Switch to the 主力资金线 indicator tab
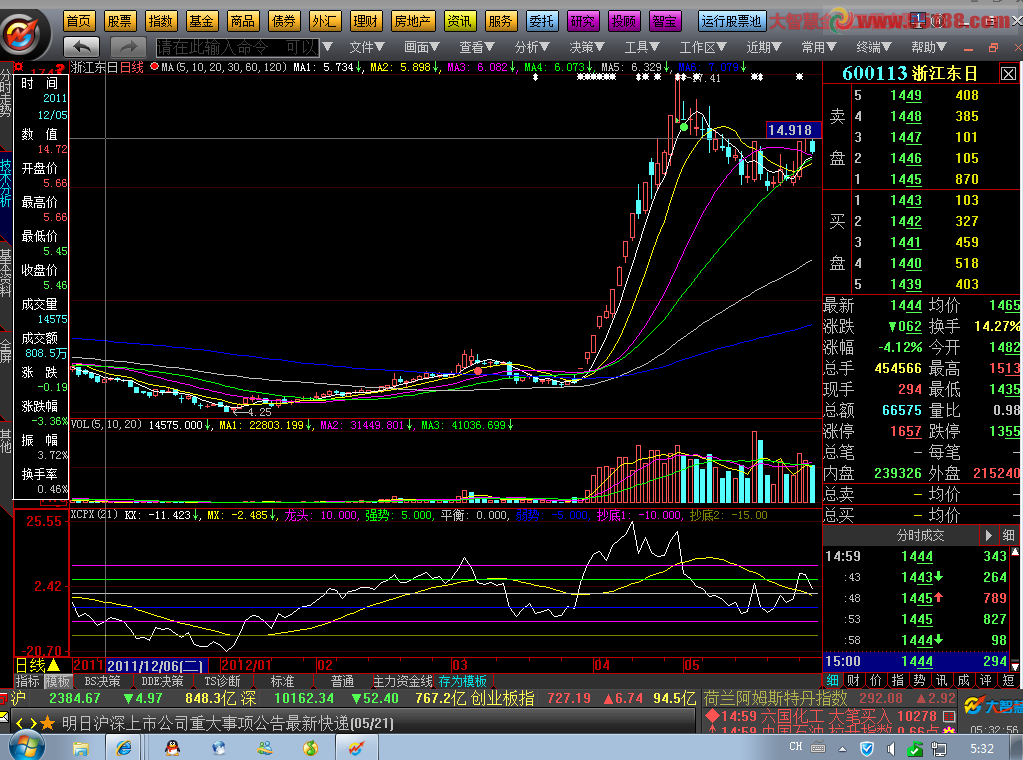1023x760 pixels. tap(402, 681)
